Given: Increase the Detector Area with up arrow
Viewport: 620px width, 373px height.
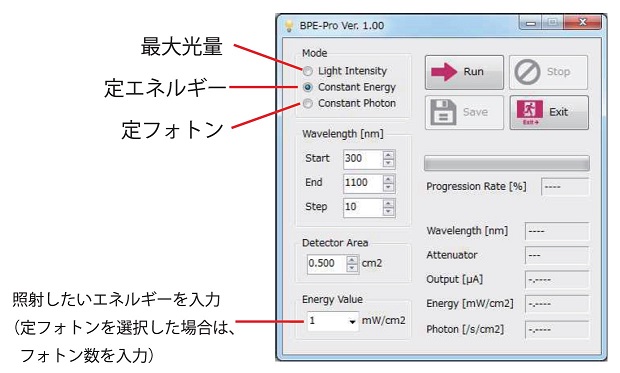Looking at the screenshot, I should coord(352,260).
